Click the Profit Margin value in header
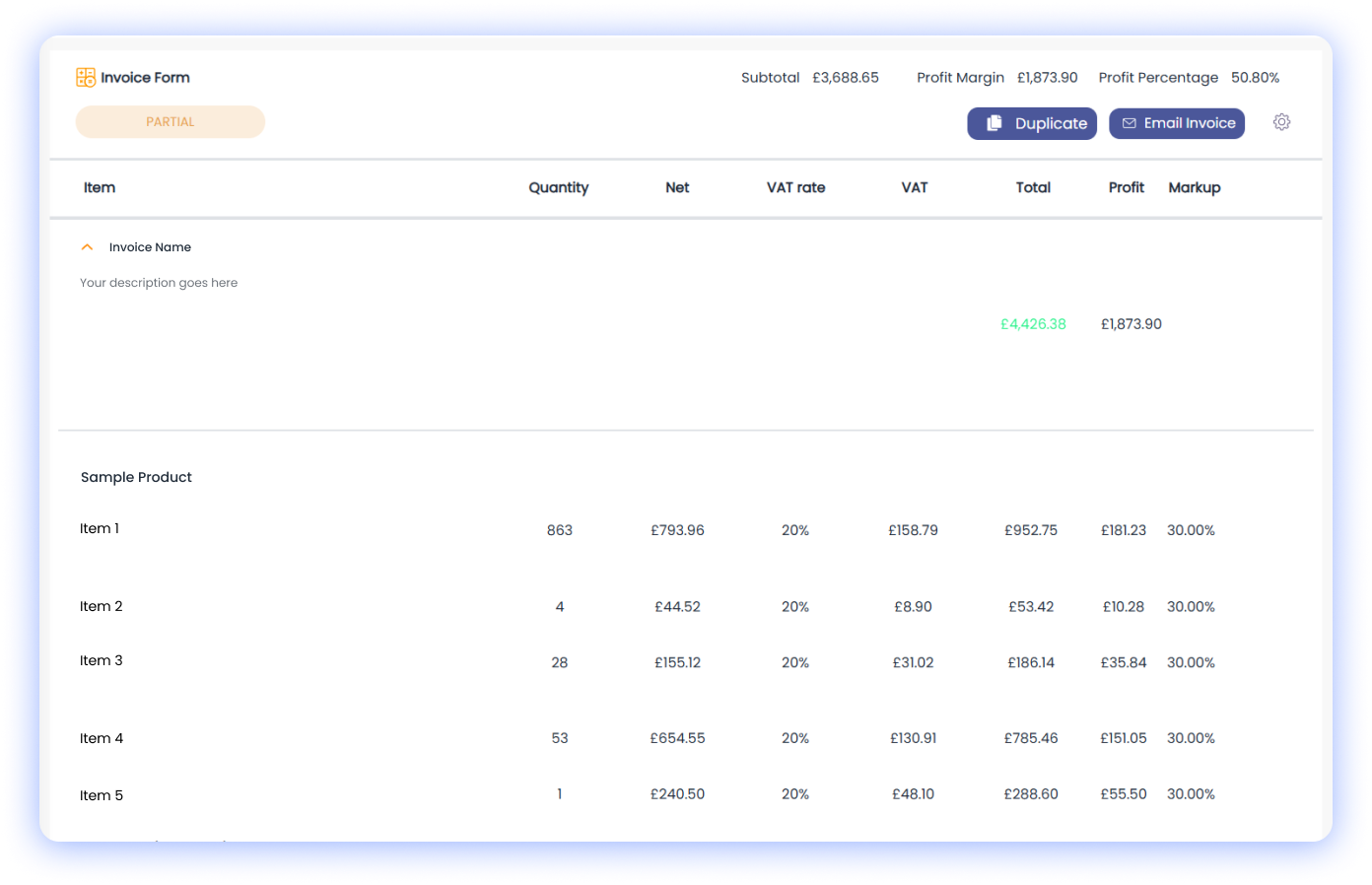 (1048, 78)
